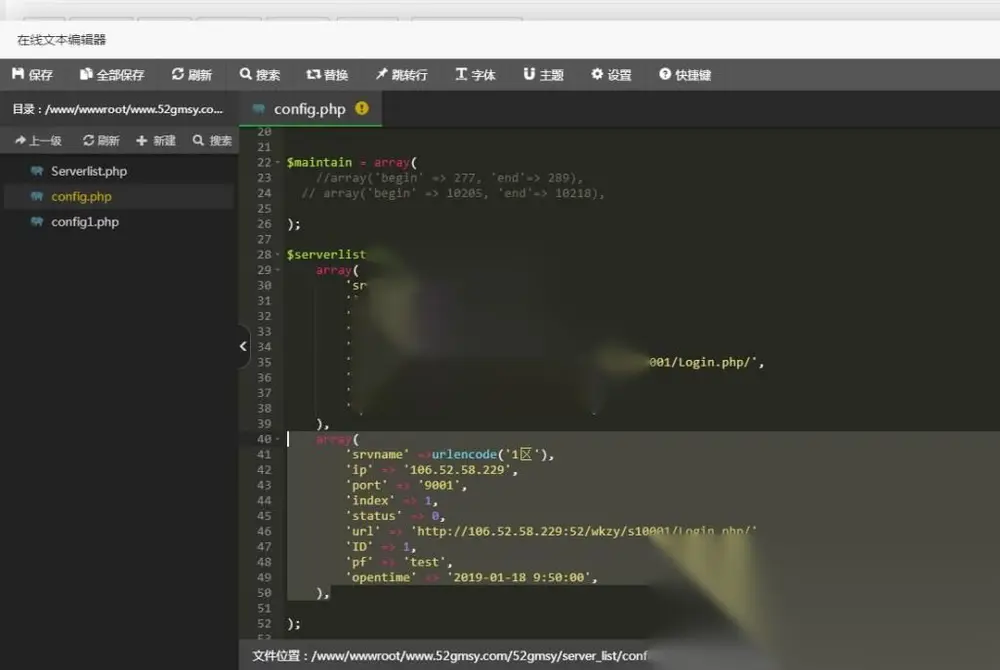Viewport: 1000px width, 670px height.
Task: Open 跳转行 go-to-line tool
Action: coord(401,75)
